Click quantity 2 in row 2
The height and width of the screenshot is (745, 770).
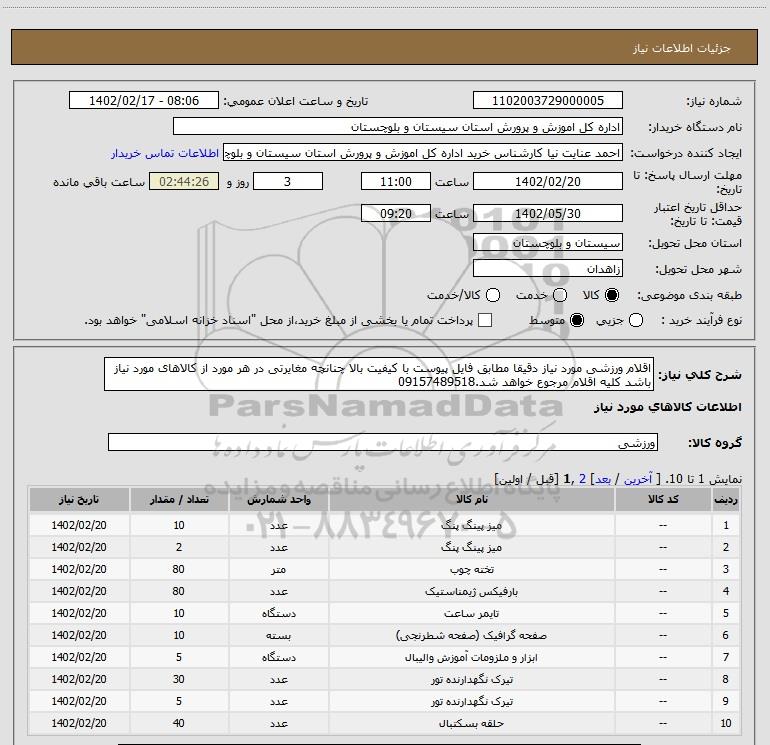click(x=179, y=547)
